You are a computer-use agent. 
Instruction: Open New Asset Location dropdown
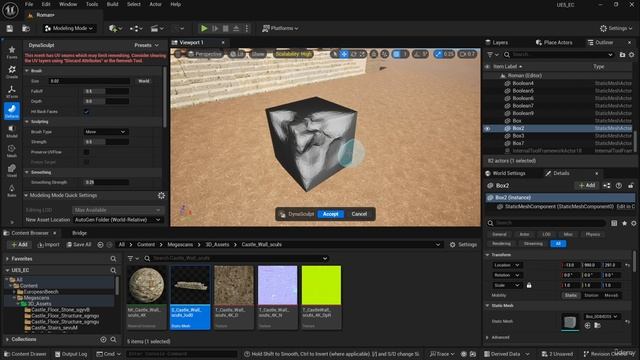coord(118,220)
